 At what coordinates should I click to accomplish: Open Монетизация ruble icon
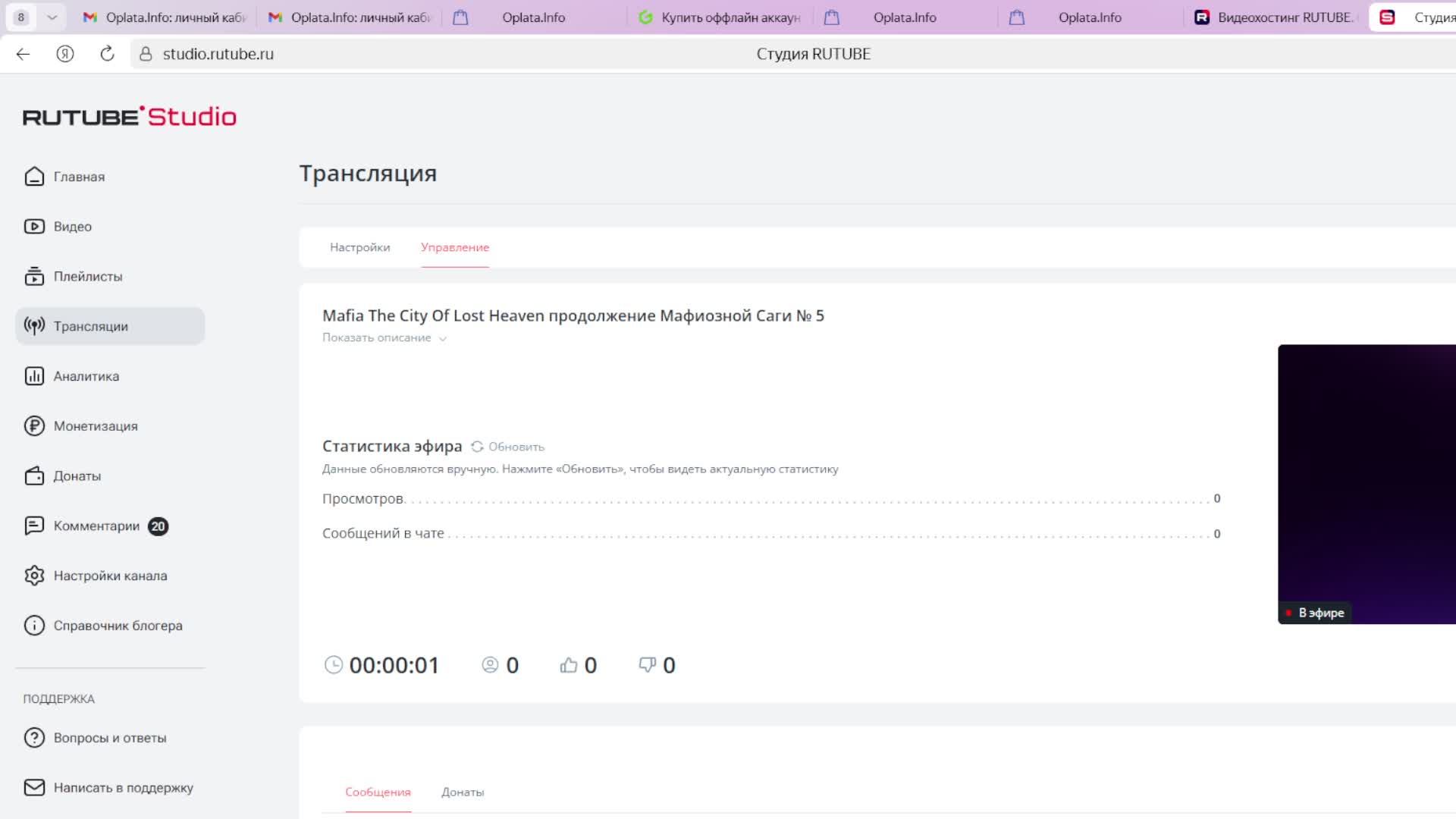[34, 426]
